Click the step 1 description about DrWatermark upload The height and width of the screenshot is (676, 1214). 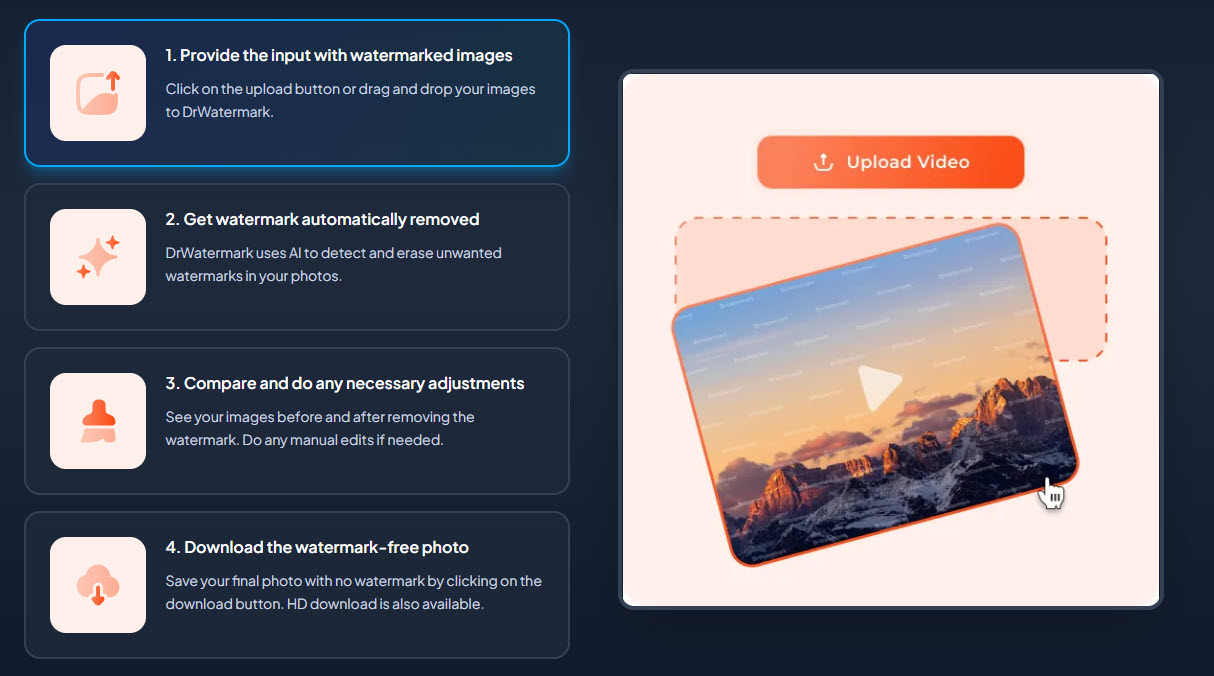pos(351,101)
